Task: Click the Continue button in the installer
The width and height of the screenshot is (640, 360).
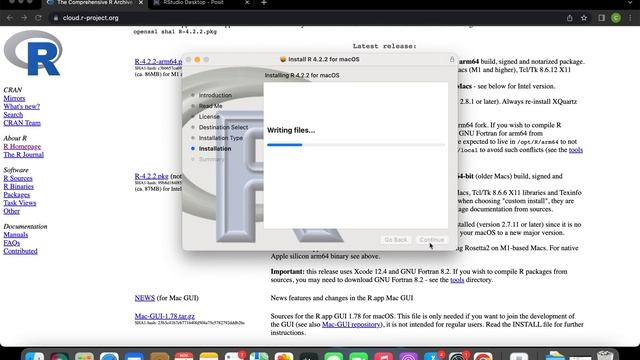Action: (x=431, y=240)
